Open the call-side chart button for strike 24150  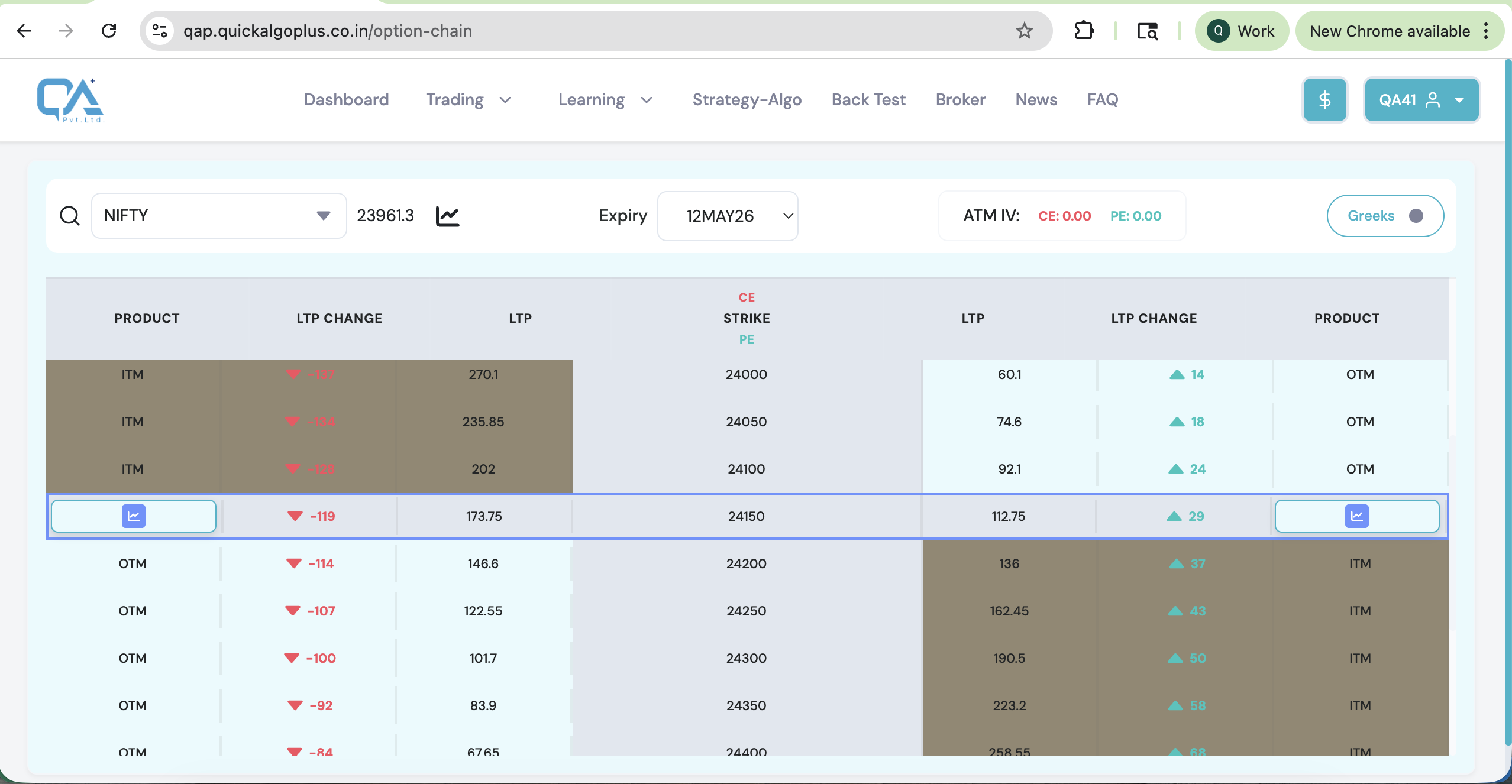coord(134,516)
